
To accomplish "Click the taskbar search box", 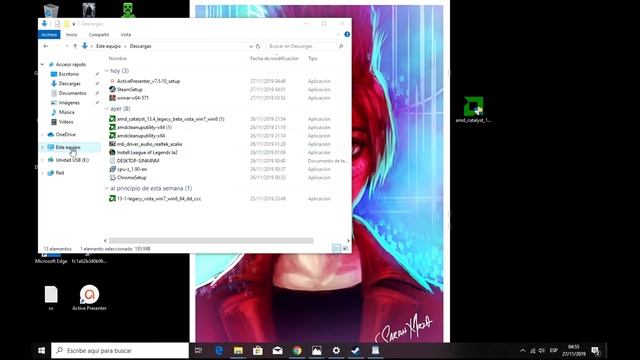I will (x=120, y=351).
